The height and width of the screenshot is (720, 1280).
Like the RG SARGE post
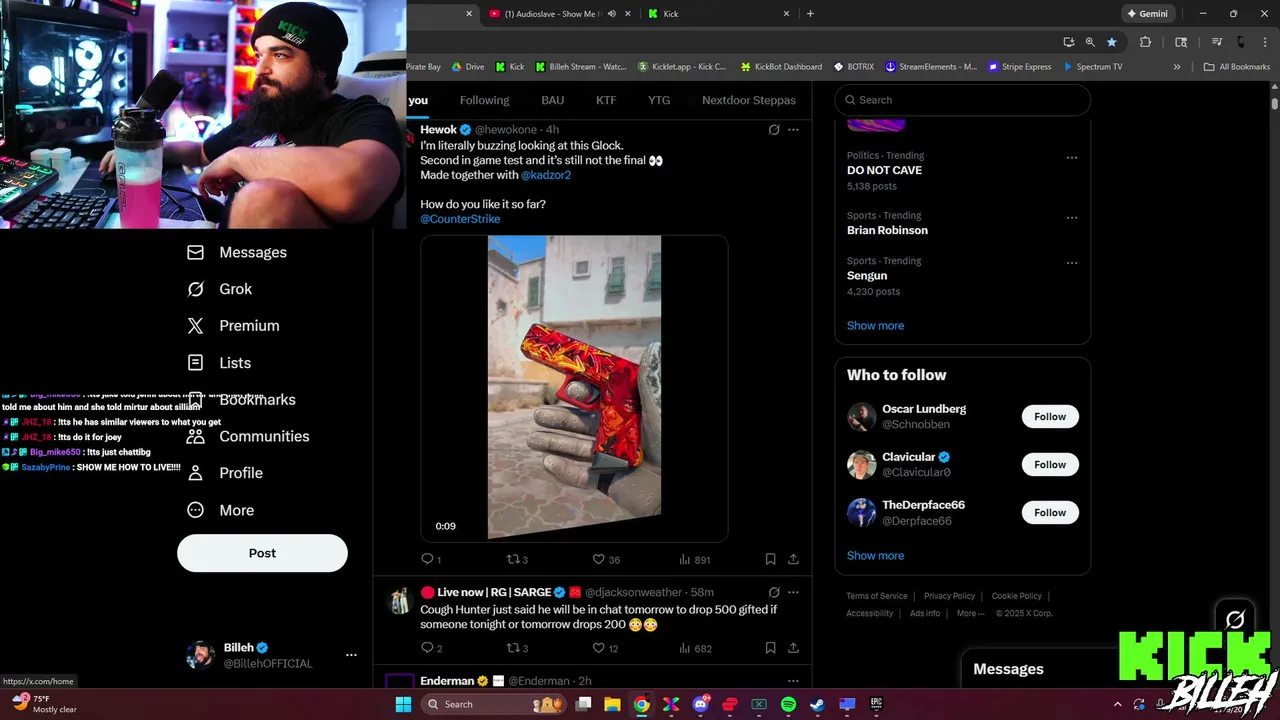(606, 648)
